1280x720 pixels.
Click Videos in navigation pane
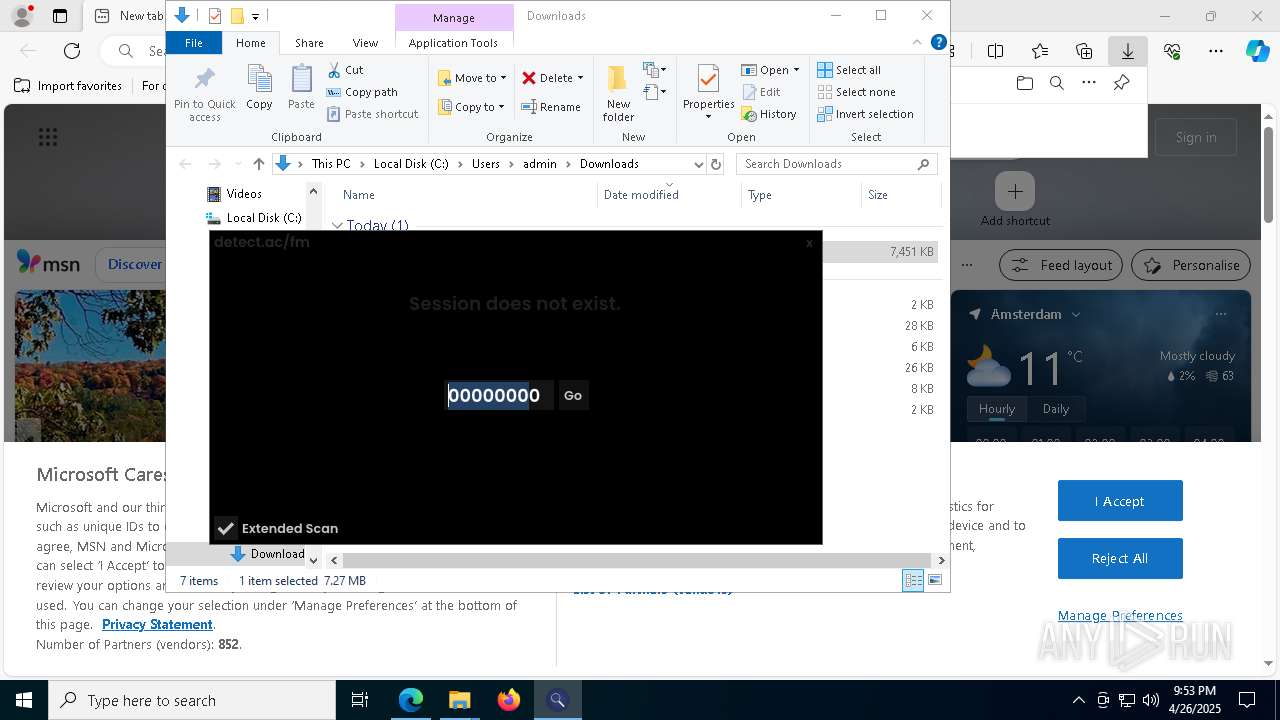(234, 194)
